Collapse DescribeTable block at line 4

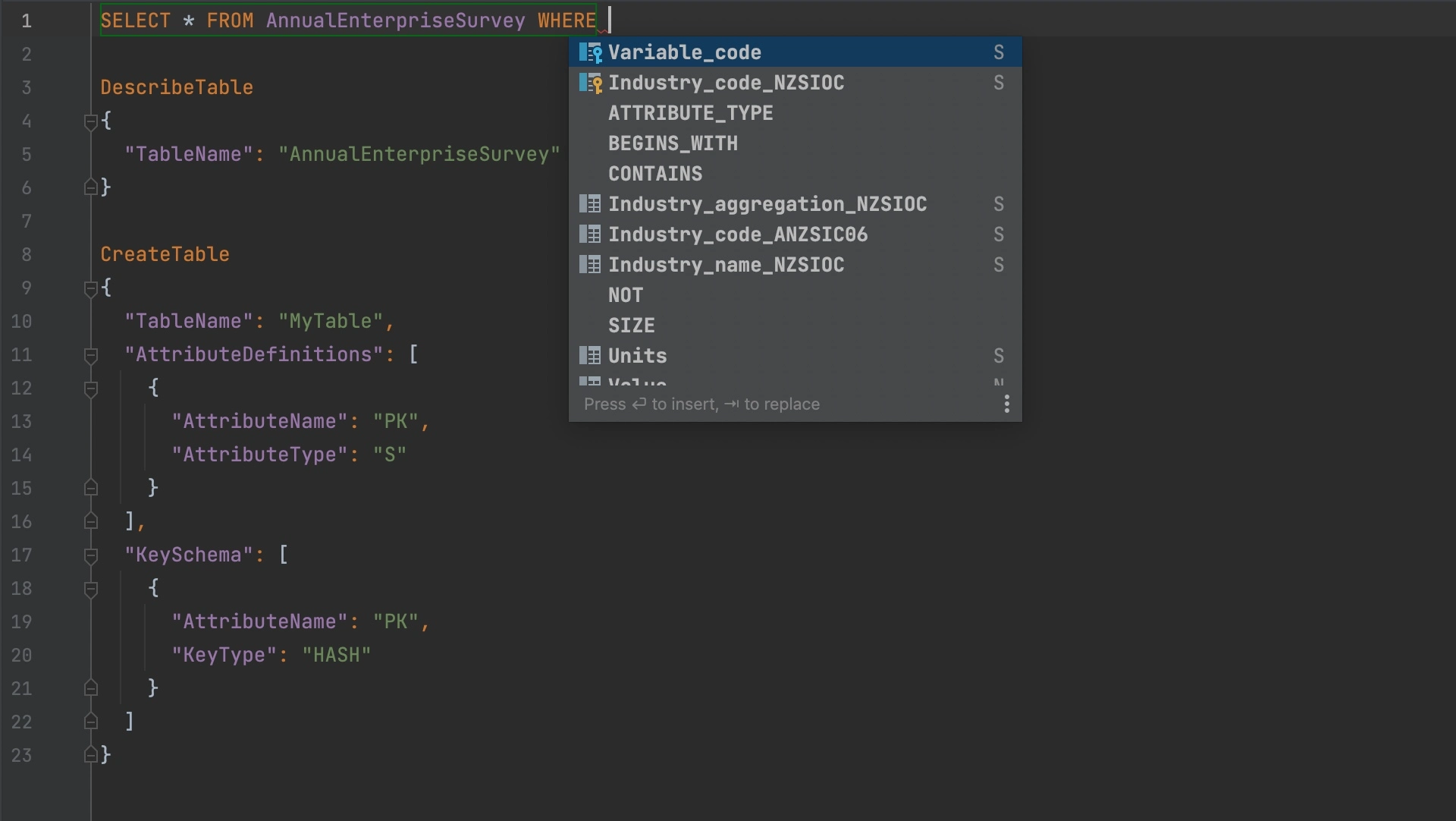(x=90, y=121)
